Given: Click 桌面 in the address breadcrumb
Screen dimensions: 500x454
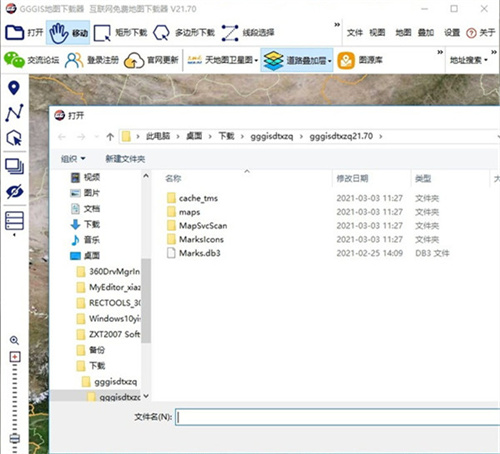Looking at the screenshot, I should pyautogui.click(x=194, y=136).
